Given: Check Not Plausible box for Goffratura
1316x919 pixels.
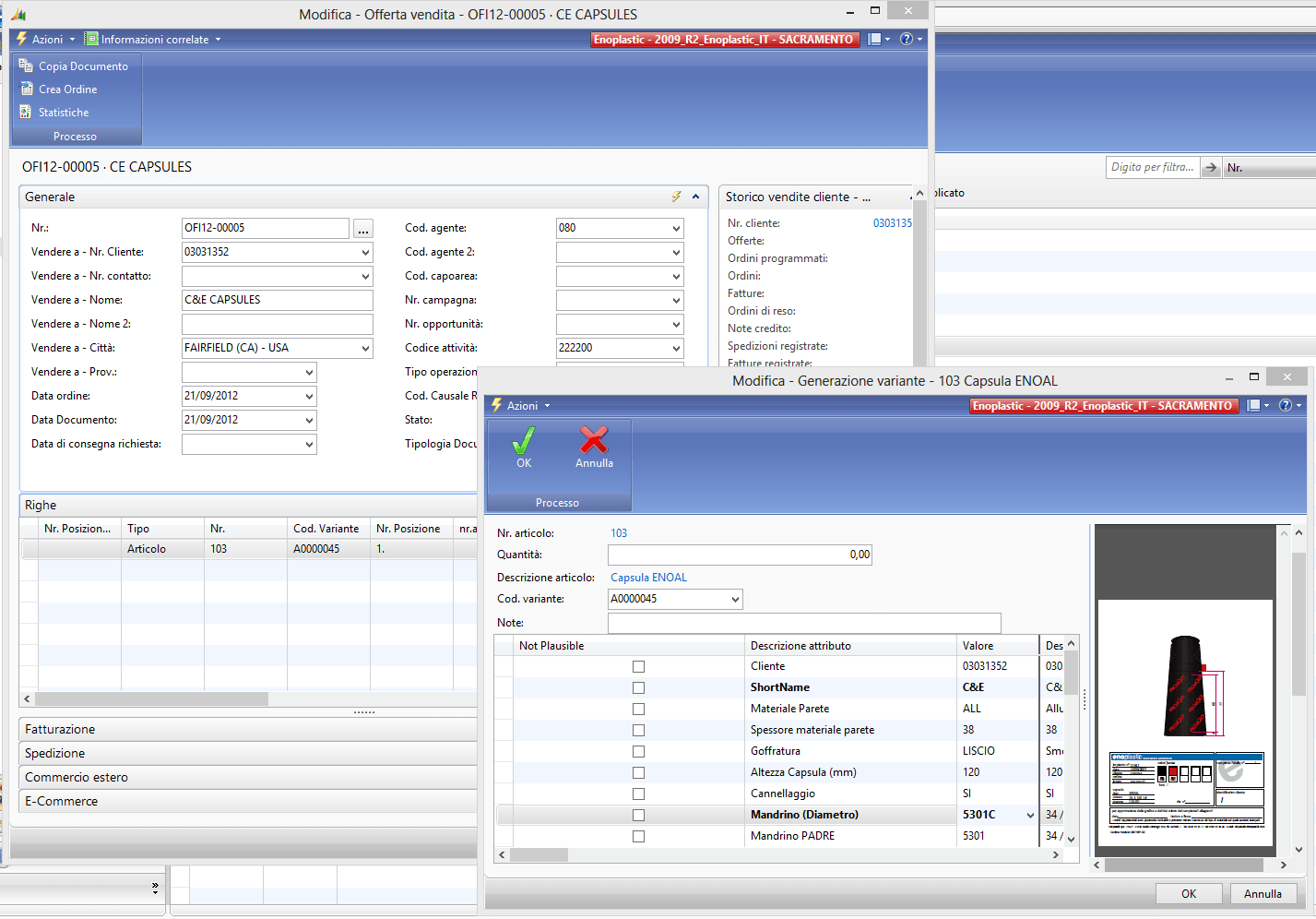Looking at the screenshot, I should 638,751.
